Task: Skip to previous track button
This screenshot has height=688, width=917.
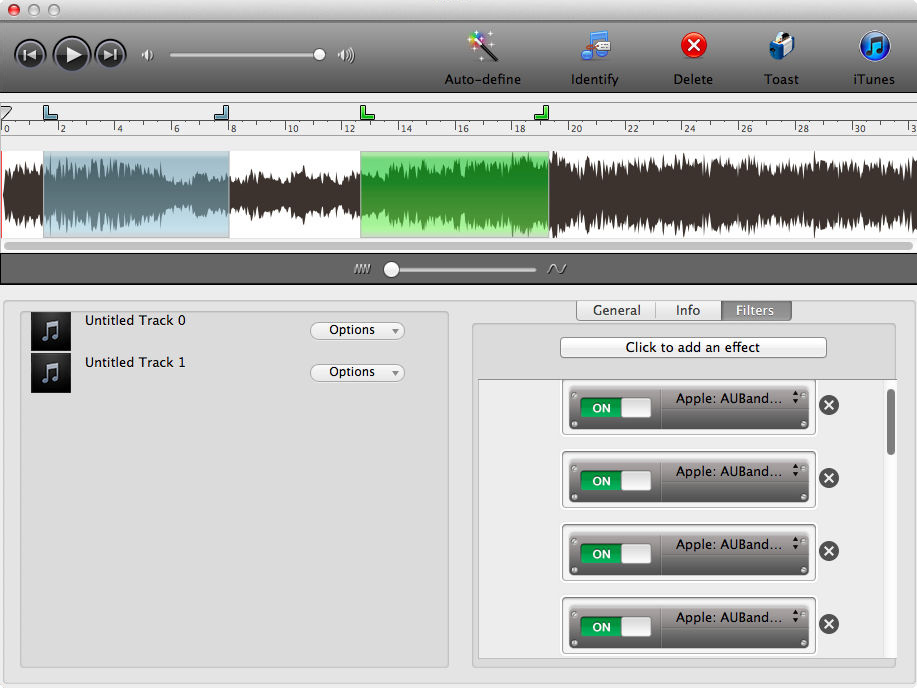Action: point(30,54)
